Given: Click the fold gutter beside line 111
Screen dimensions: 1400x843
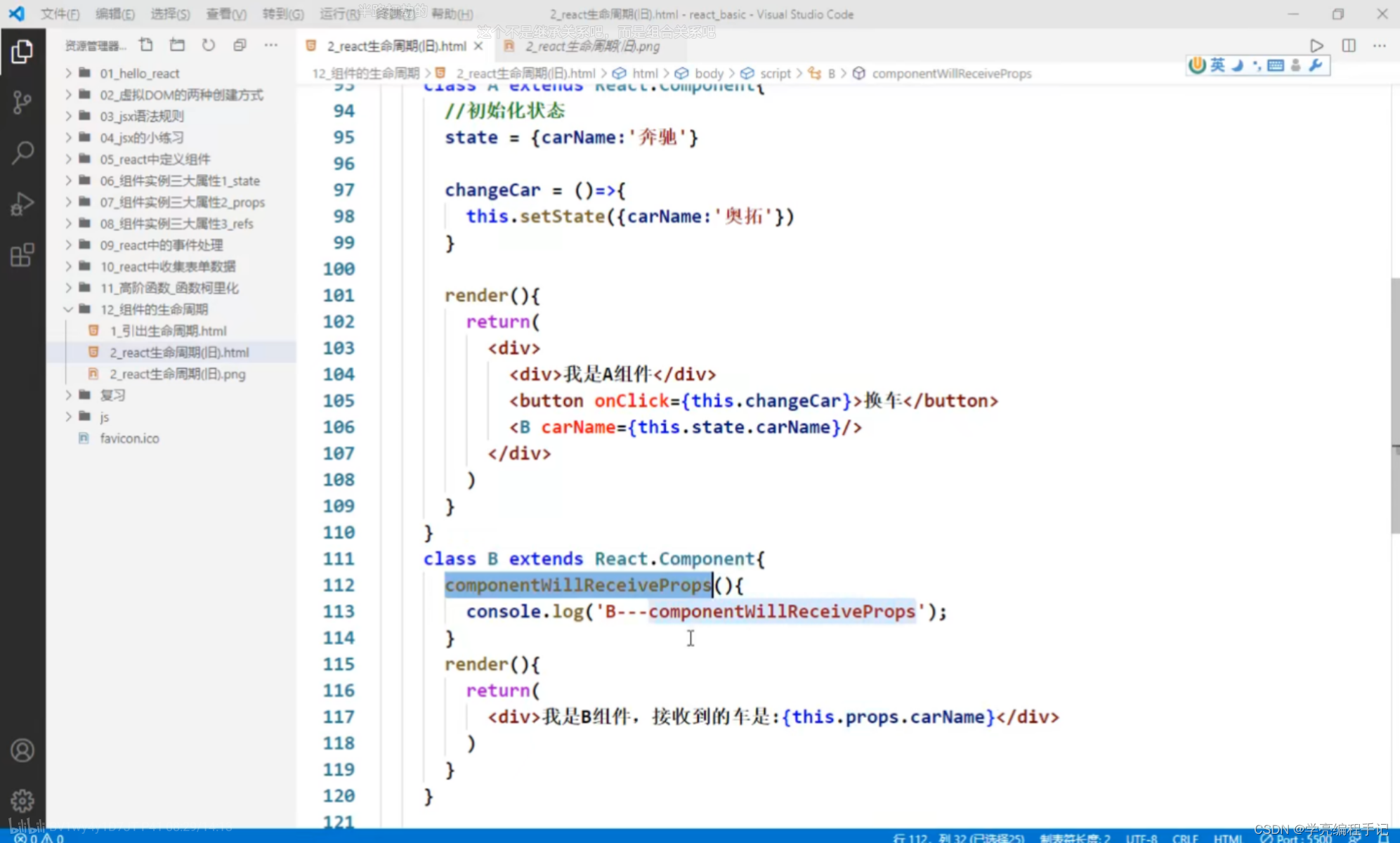Looking at the screenshot, I should coord(369,559).
